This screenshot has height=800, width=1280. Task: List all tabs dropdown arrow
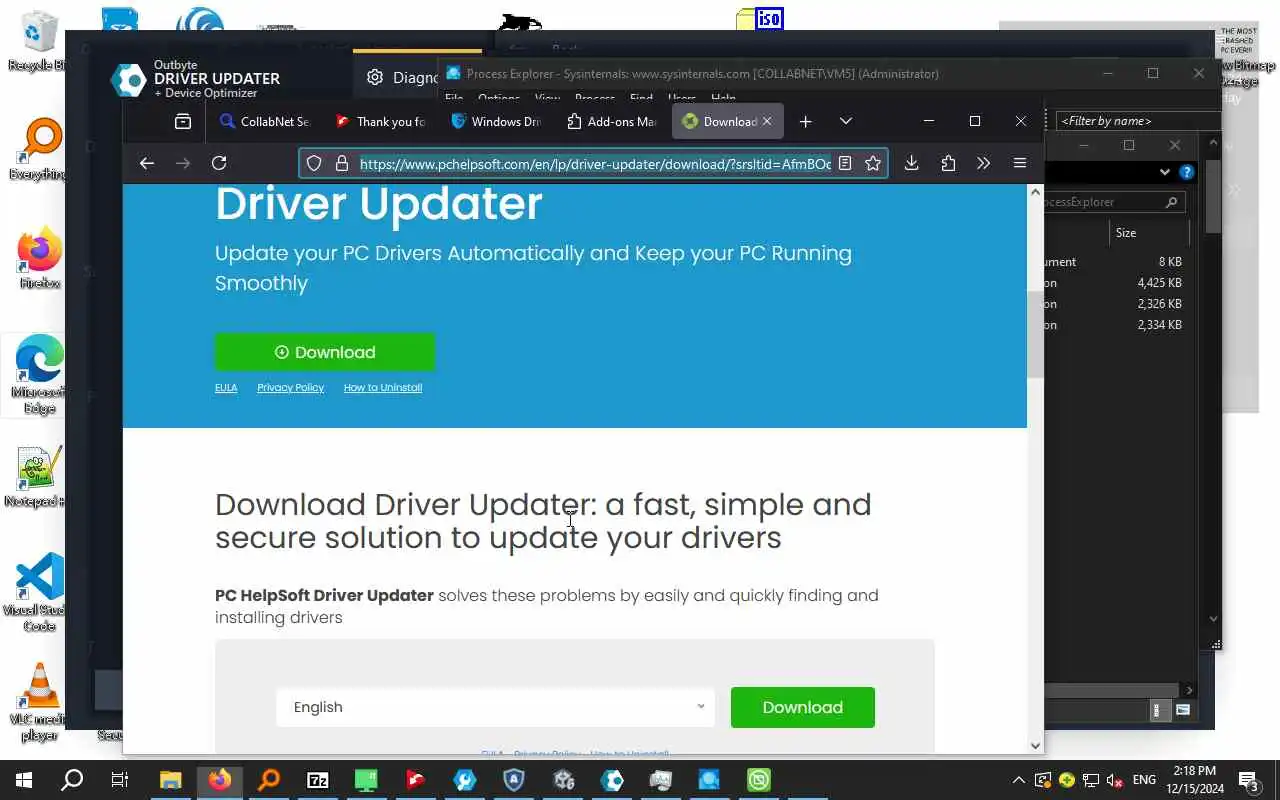[x=846, y=121]
